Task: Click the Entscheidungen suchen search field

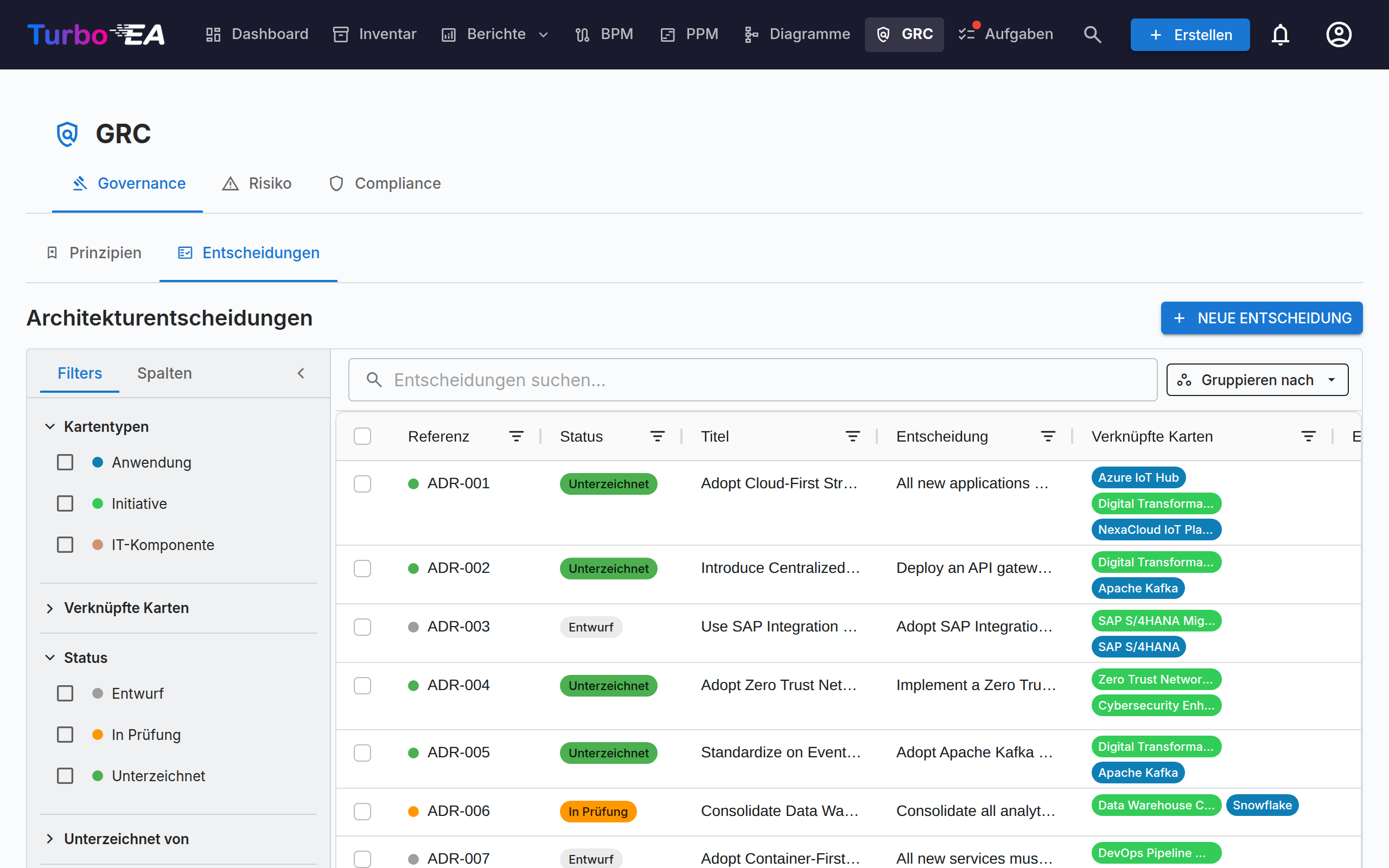Action: 753,379
